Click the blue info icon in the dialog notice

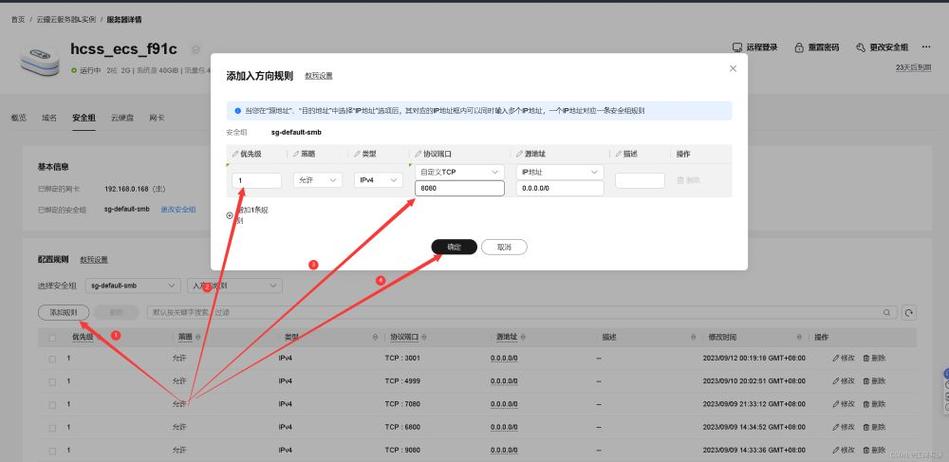(238, 111)
